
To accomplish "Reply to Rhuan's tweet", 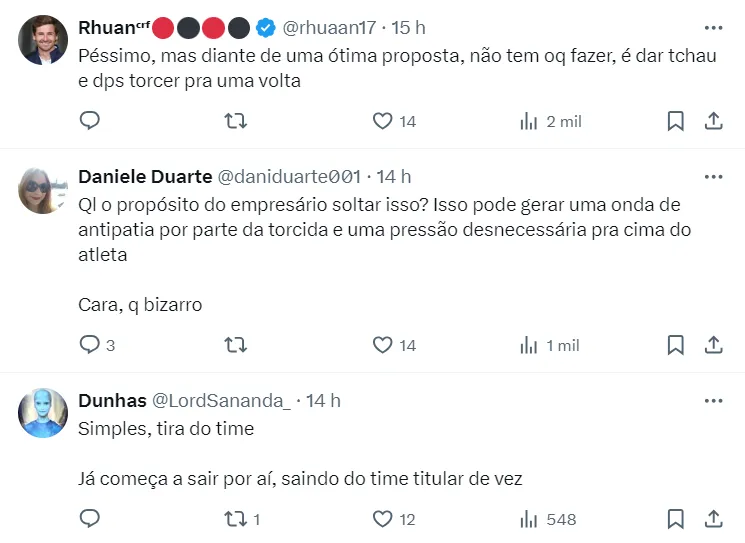I will point(90,121).
